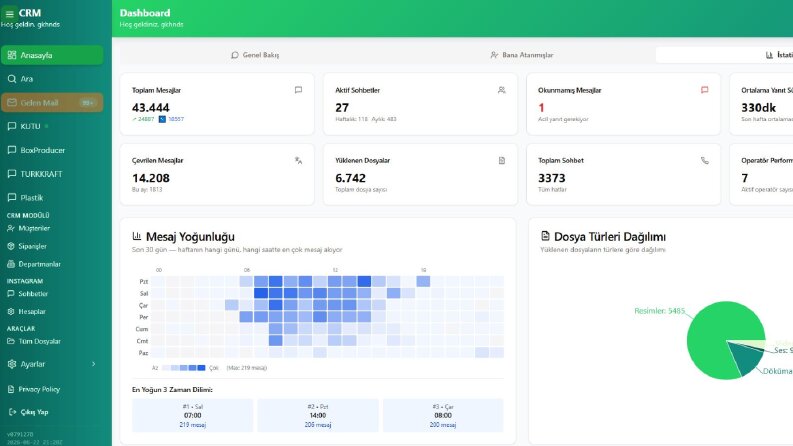Click the Müşteriler person icon
The height and width of the screenshot is (446, 793).
pyautogui.click(x=11, y=229)
